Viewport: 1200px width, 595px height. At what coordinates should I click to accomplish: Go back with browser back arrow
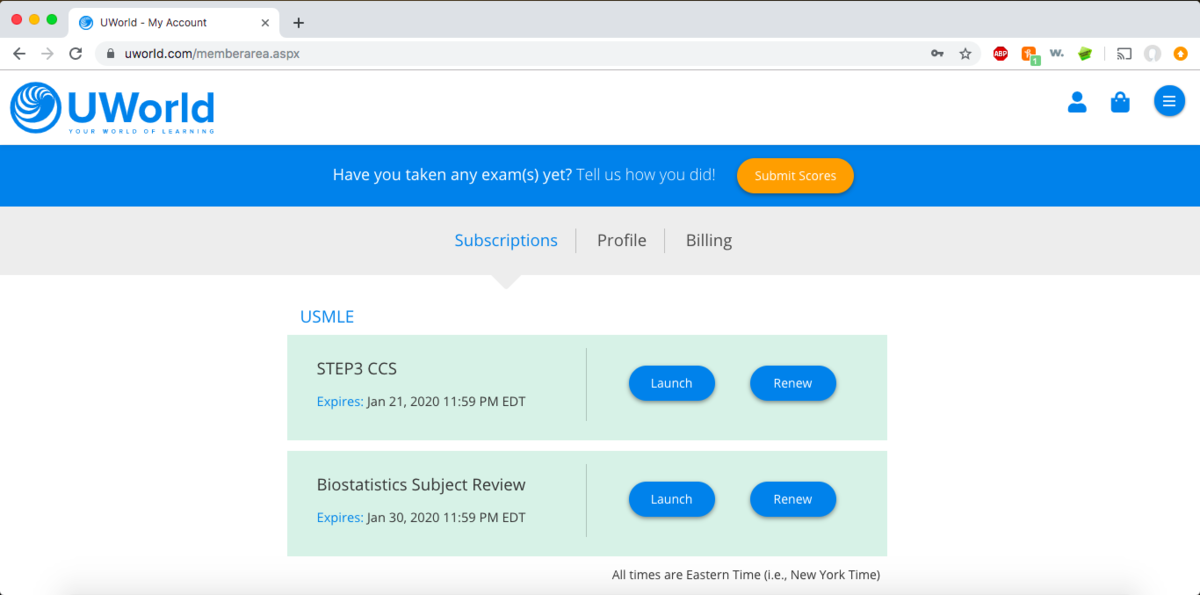point(19,54)
